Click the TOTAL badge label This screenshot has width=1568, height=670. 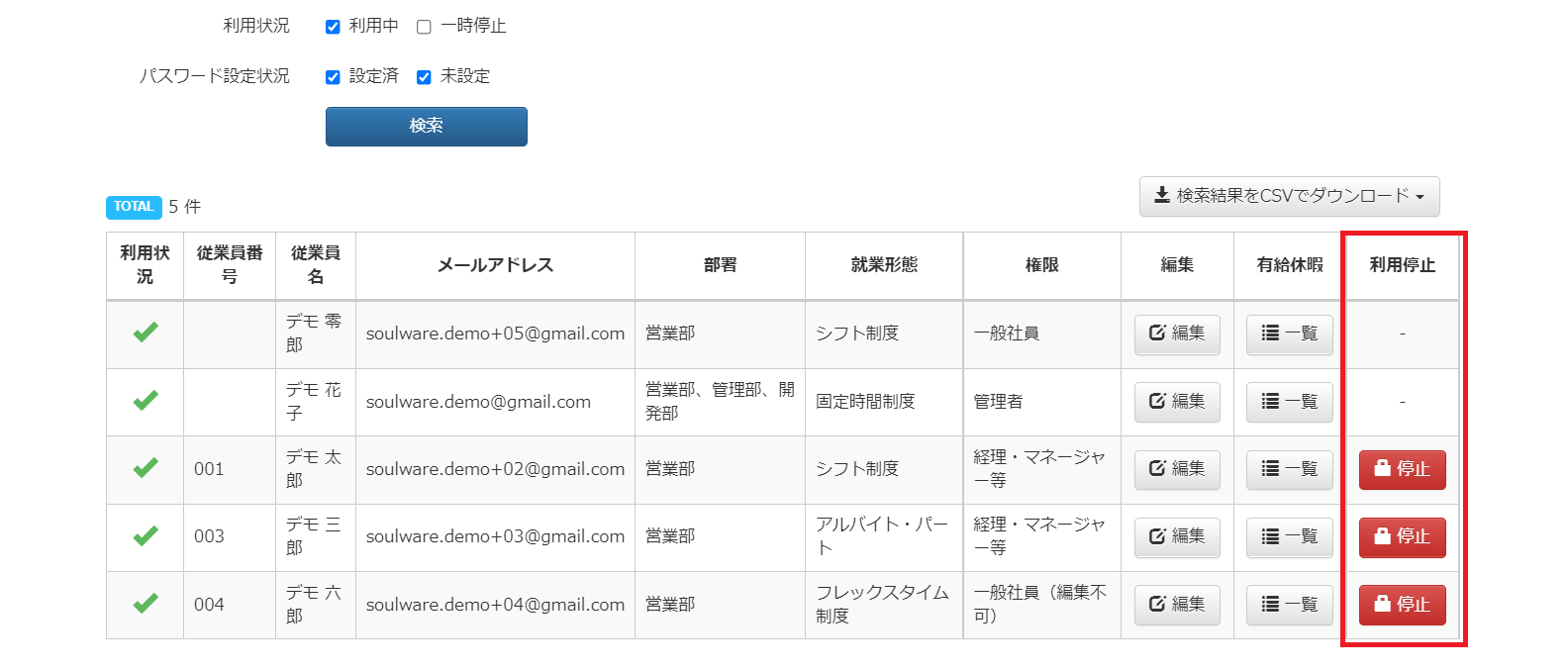pos(134,207)
